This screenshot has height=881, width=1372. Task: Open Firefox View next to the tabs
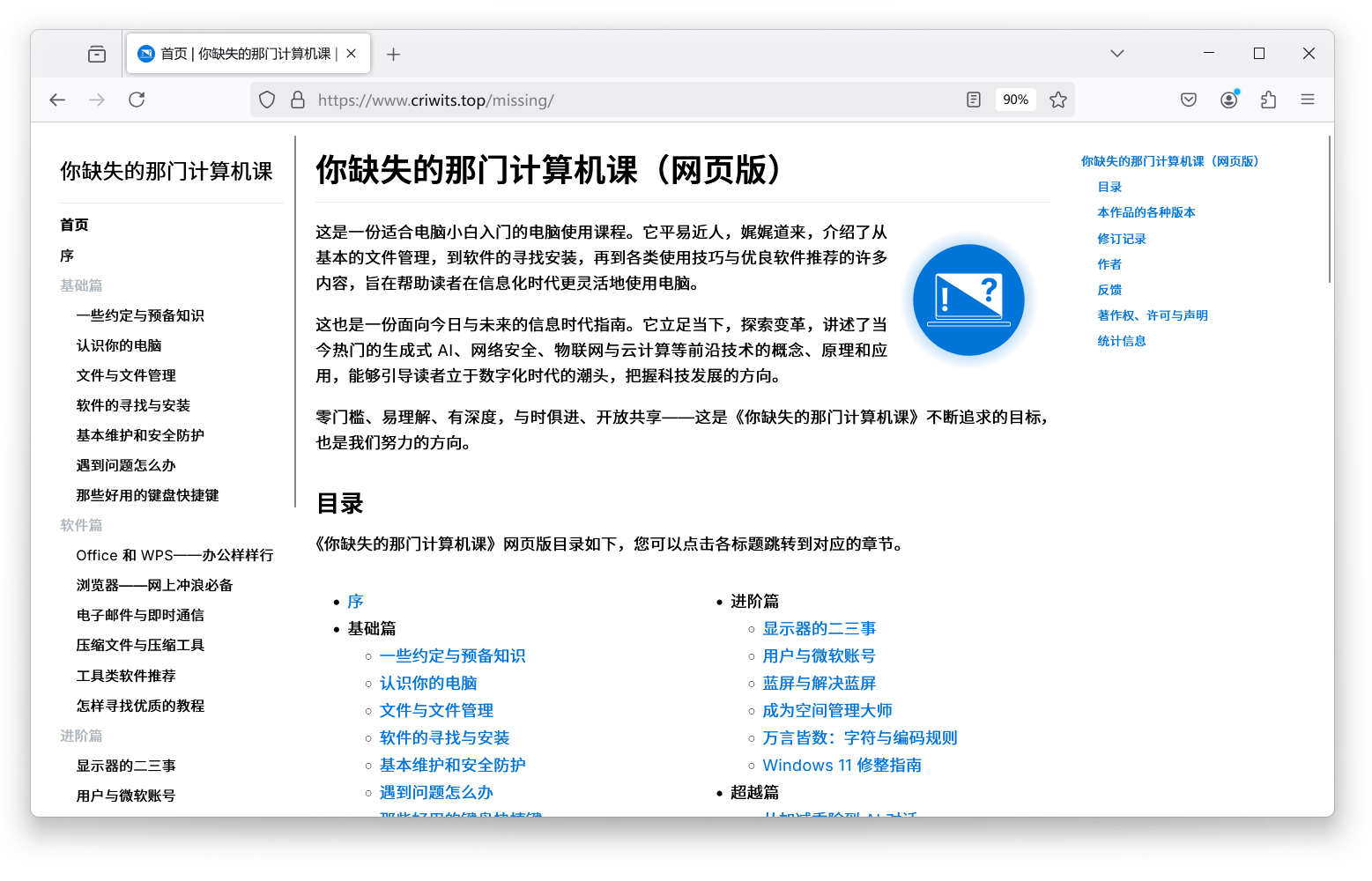pos(97,53)
